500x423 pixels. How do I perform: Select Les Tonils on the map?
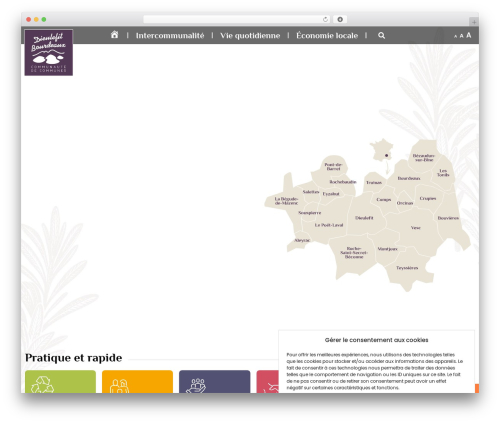(x=443, y=173)
